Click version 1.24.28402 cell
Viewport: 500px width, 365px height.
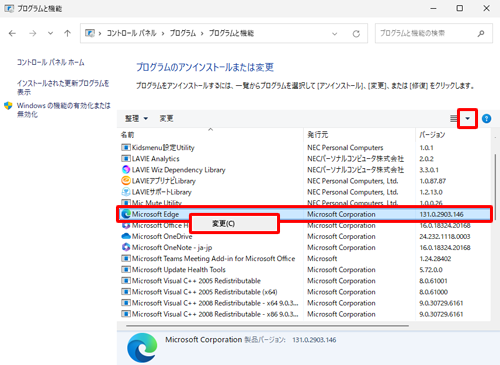435,258
